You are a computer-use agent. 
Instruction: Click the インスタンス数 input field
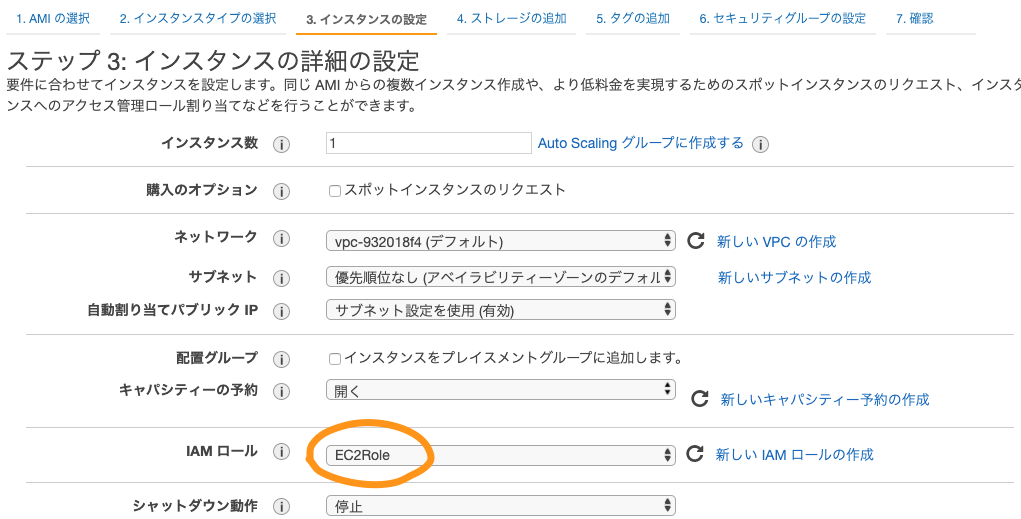(428, 143)
